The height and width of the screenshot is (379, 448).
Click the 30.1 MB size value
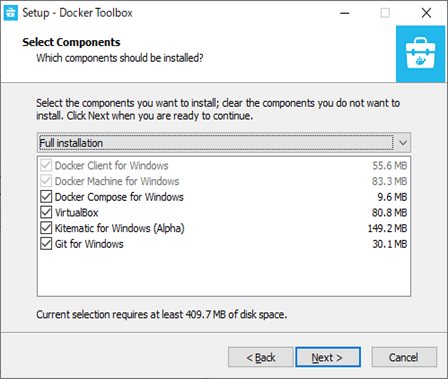coord(390,244)
